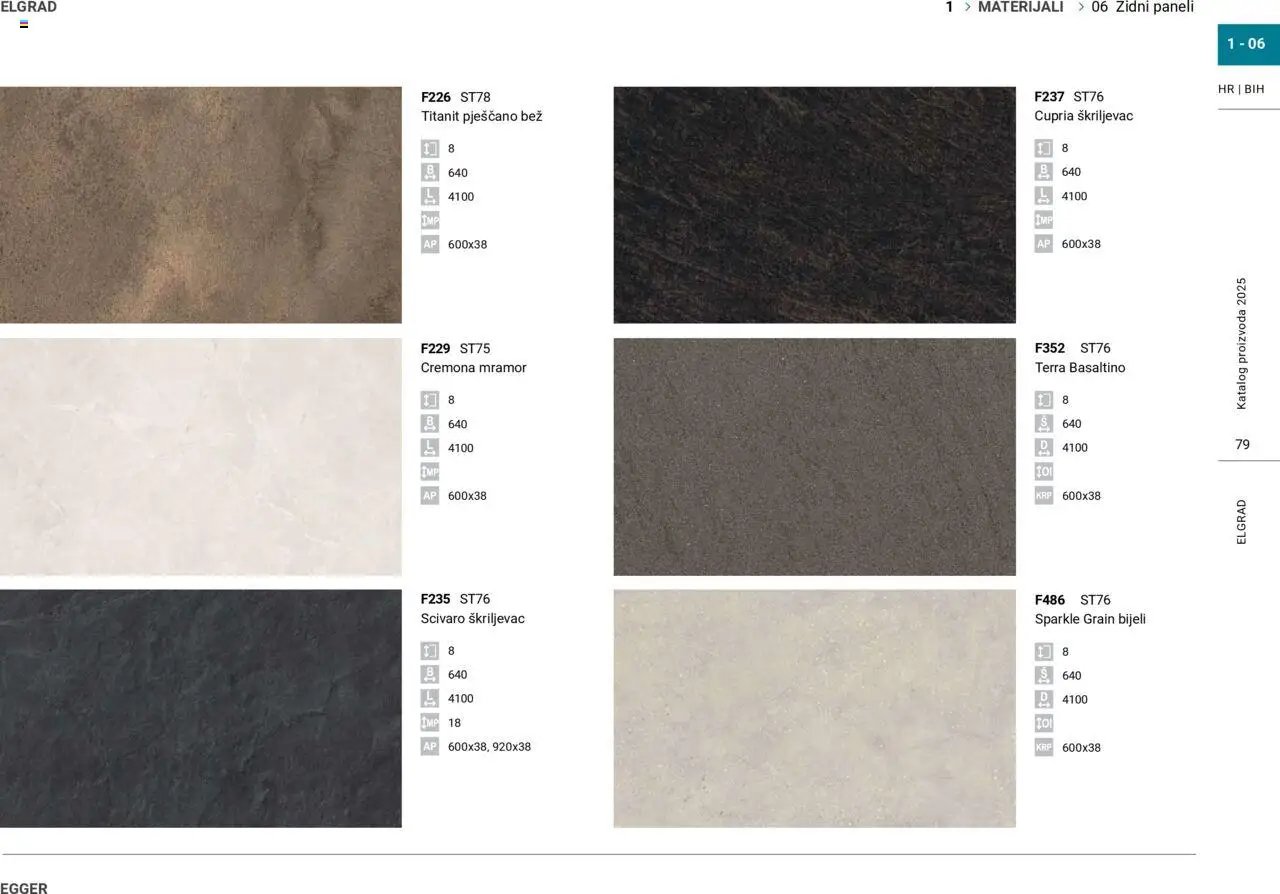
Task: Open page 79 via the page number link
Action: [1241, 444]
